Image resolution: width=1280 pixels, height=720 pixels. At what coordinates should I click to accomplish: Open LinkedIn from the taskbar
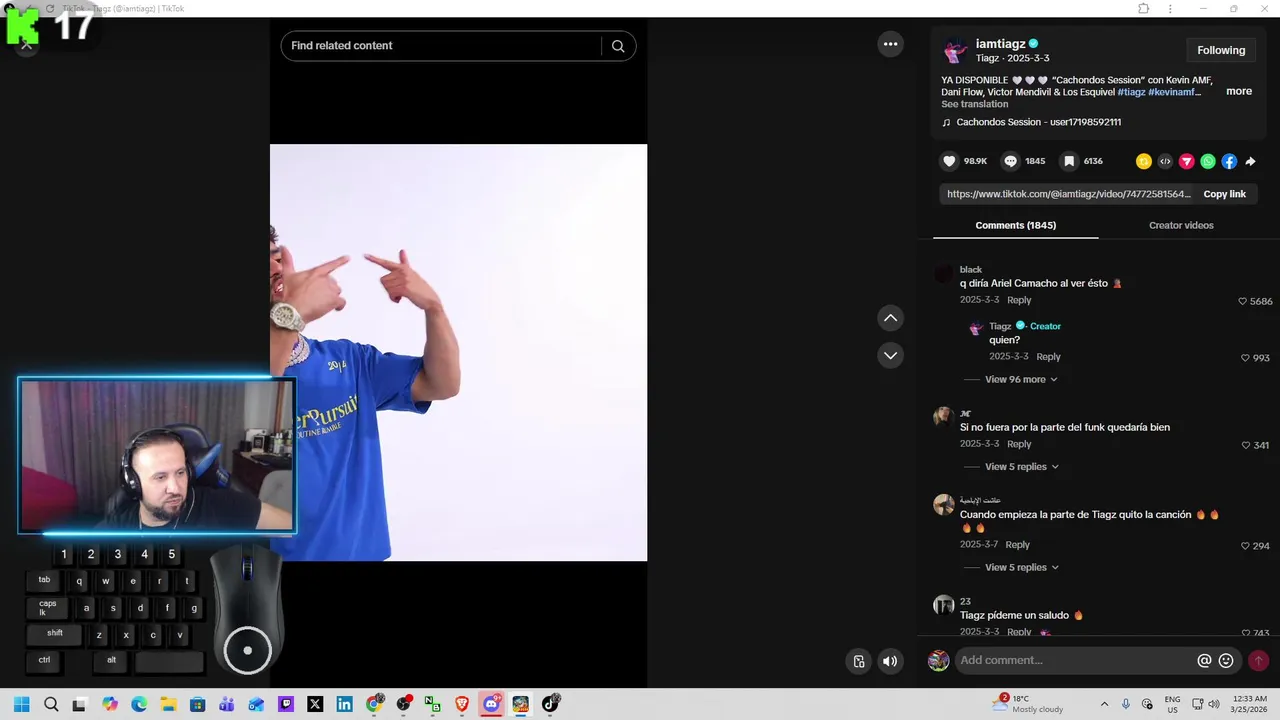pyautogui.click(x=344, y=704)
